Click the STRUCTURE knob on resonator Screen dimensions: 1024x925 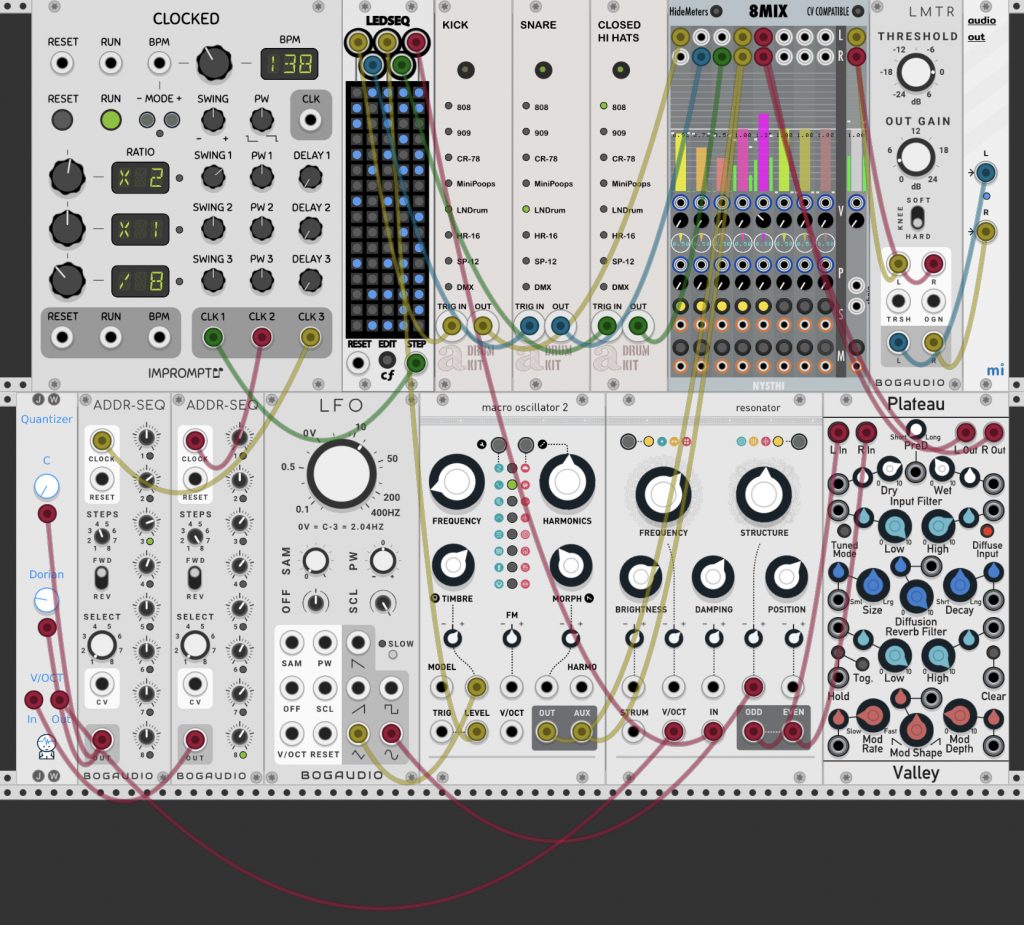(x=763, y=495)
